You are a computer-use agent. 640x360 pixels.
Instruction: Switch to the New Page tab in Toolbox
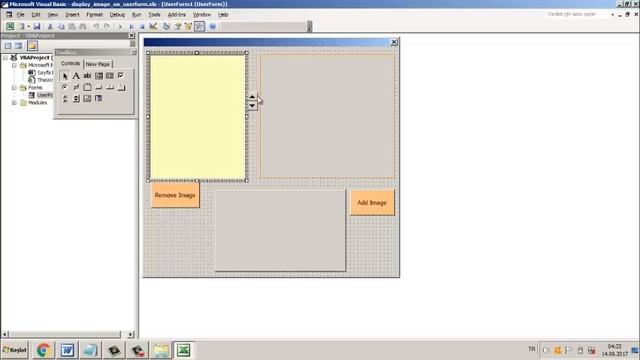(98, 64)
